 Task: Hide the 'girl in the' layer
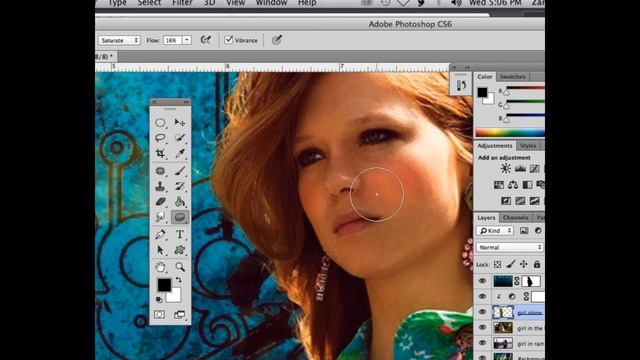tap(482, 328)
